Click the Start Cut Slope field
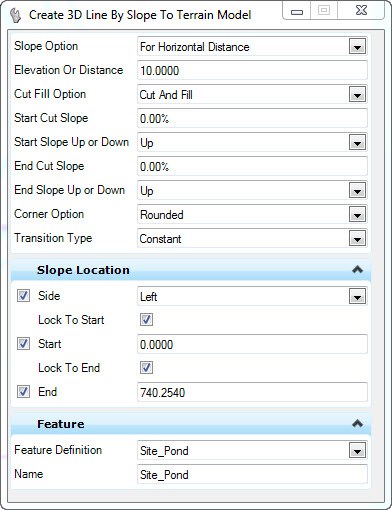 coord(252,118)
